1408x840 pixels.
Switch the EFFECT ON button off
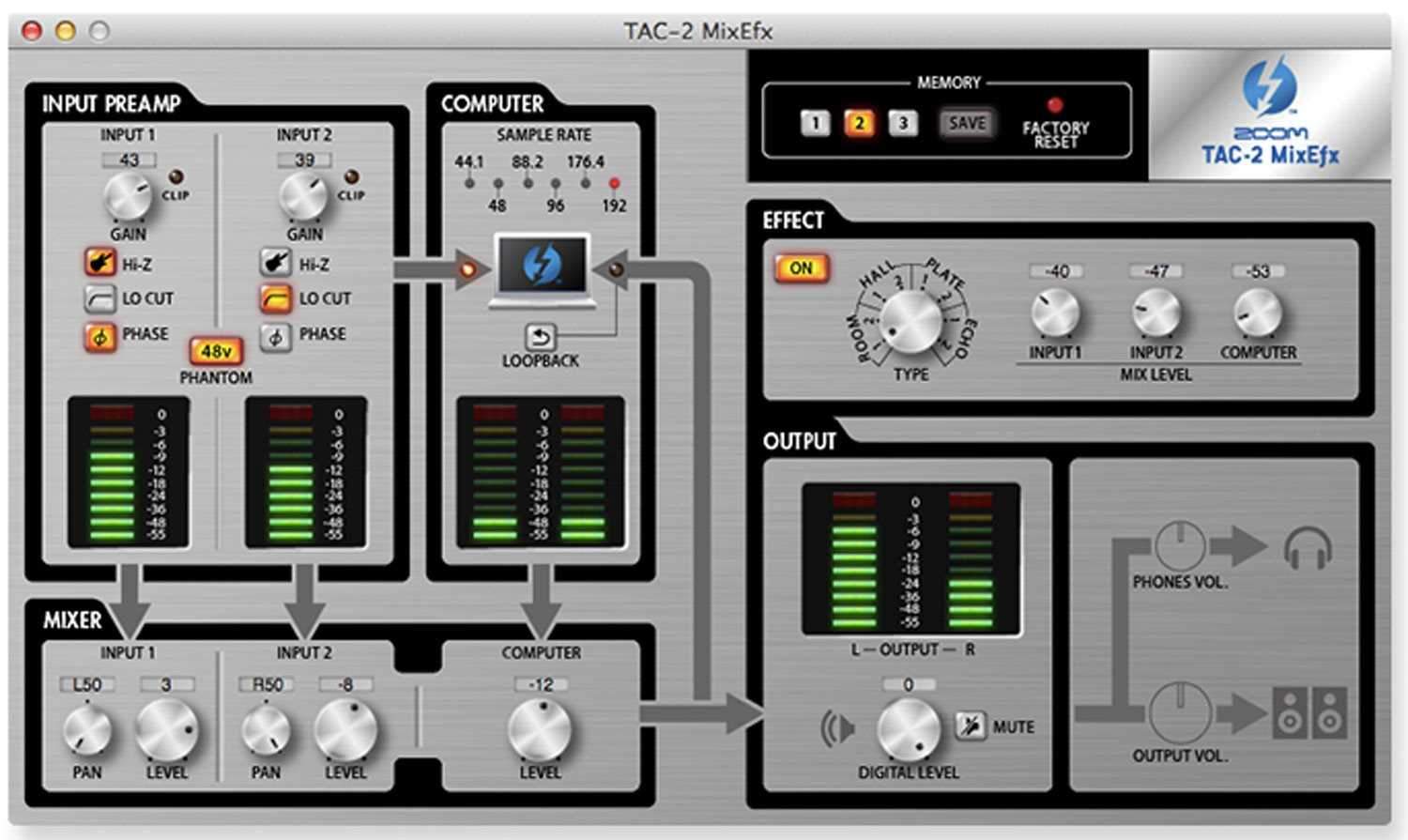pyautogui.click(x=800, y=268)
